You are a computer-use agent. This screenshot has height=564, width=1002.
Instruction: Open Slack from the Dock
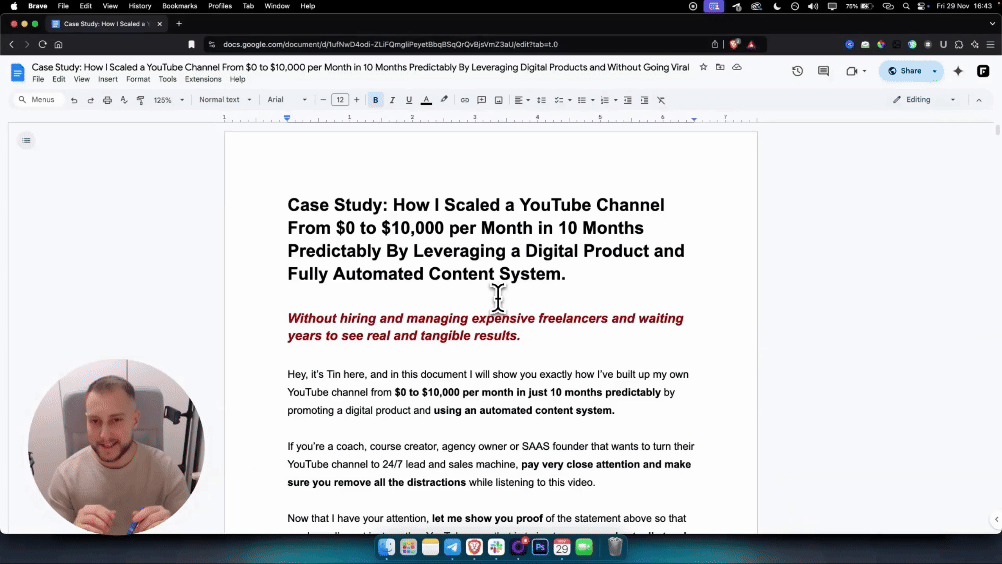point(496,547)
